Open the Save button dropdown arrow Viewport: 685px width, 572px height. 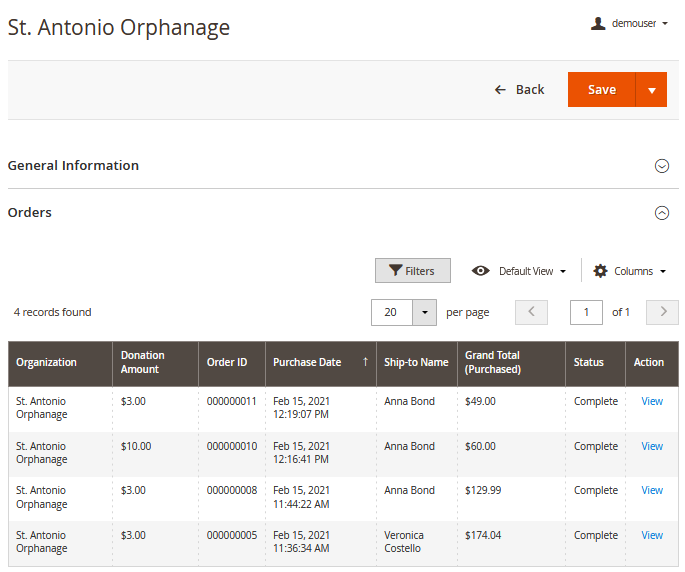click(651, 90)
